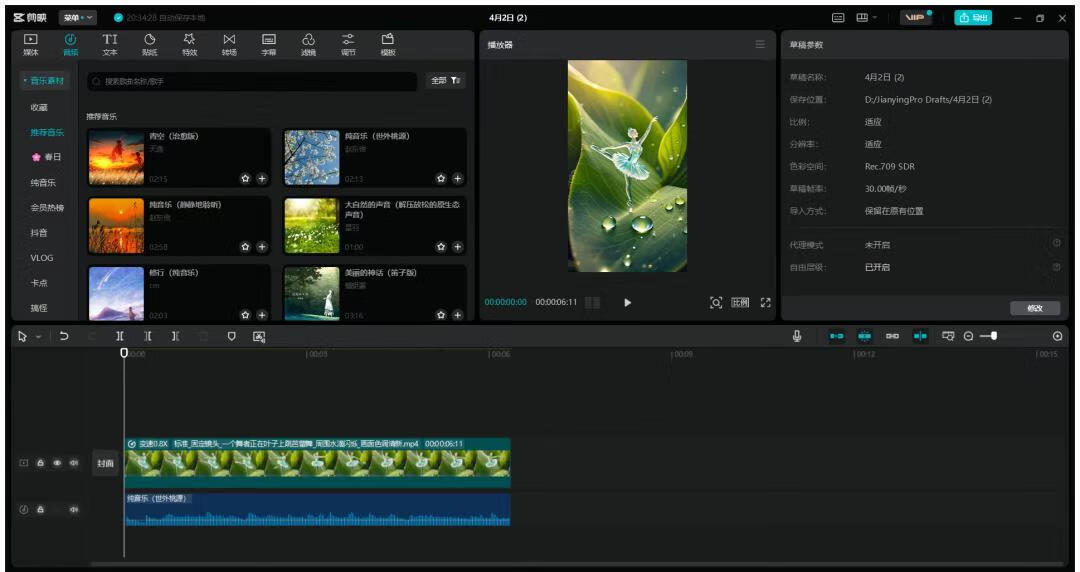Enter fullscreen preview mode
Screen dimensions: 1080x572
click(765, 303)
